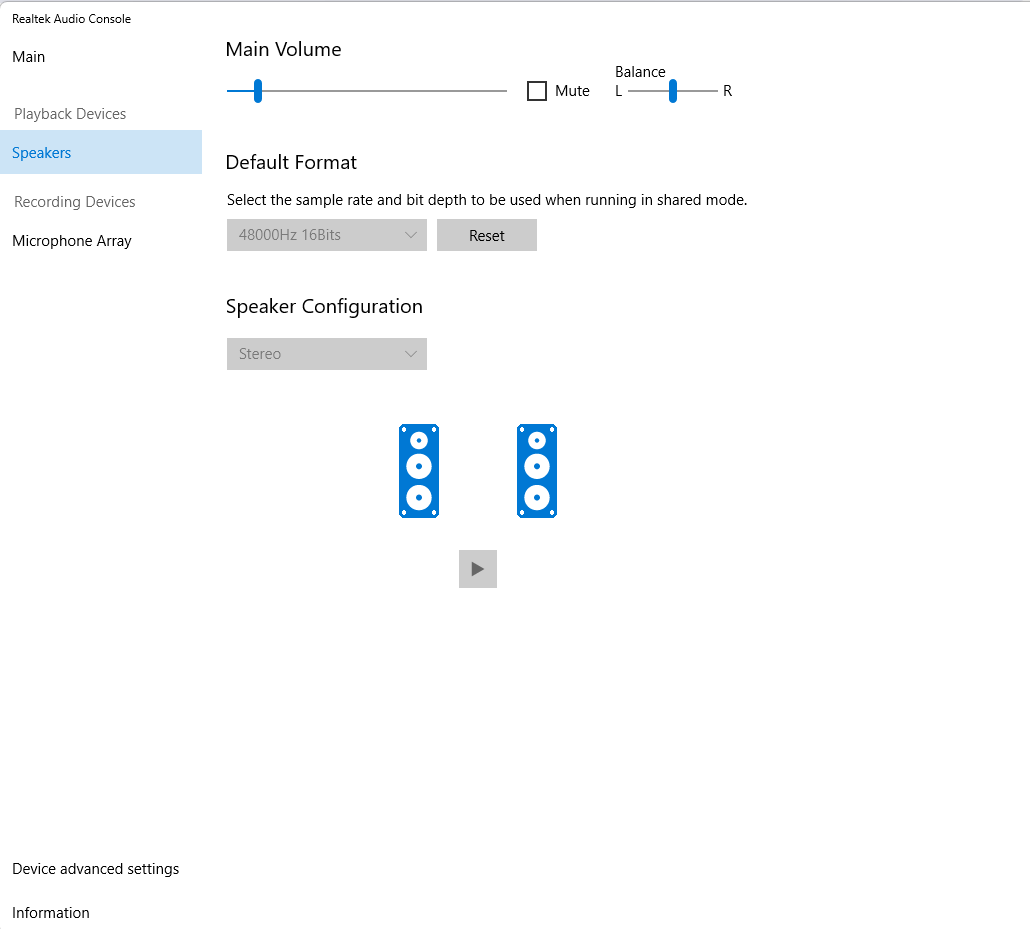Click the chevron arrow on the Stereo dropdown
This screenshot has width=1030, height=929.
[411, 354]
